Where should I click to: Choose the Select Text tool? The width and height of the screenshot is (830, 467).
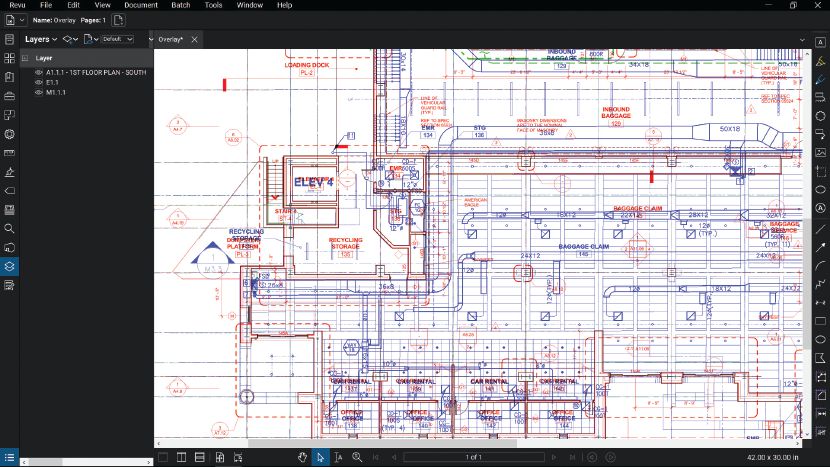[338, 457]
